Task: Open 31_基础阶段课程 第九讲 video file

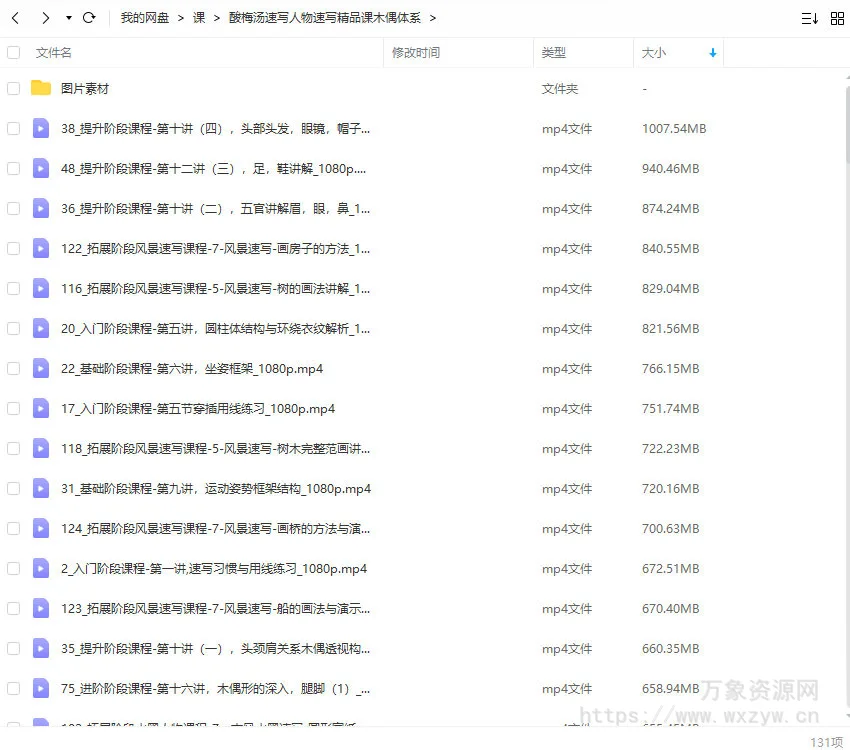Action: point(215,488)
